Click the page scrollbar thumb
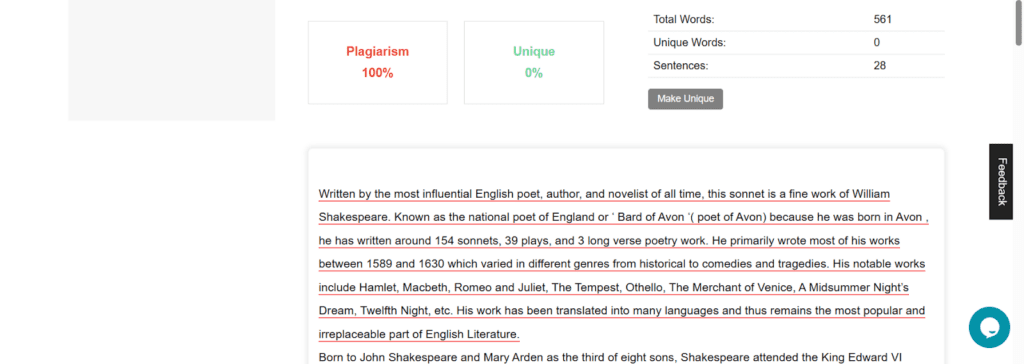 click(1018, 22)
